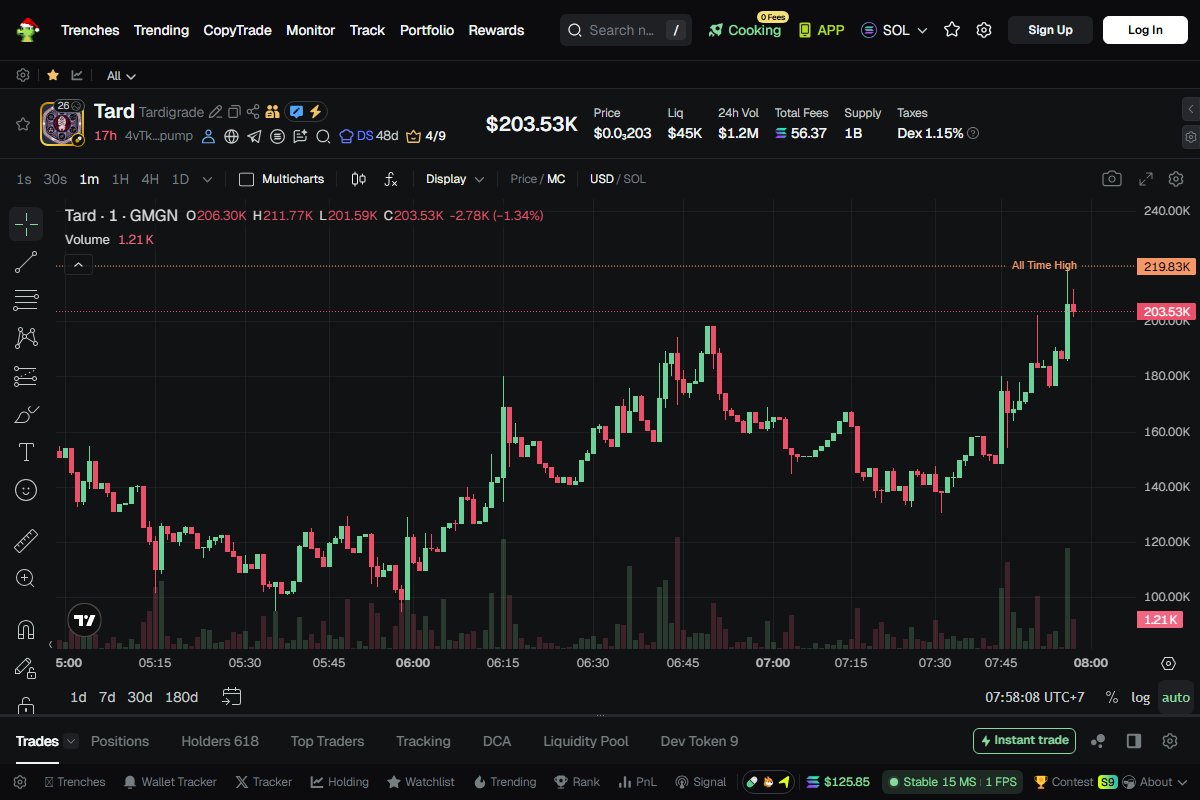Select the 1H timeframe interval
The width and height of the screenshot is (1200, 800).
pyautogui.click(x=120, y=179)
